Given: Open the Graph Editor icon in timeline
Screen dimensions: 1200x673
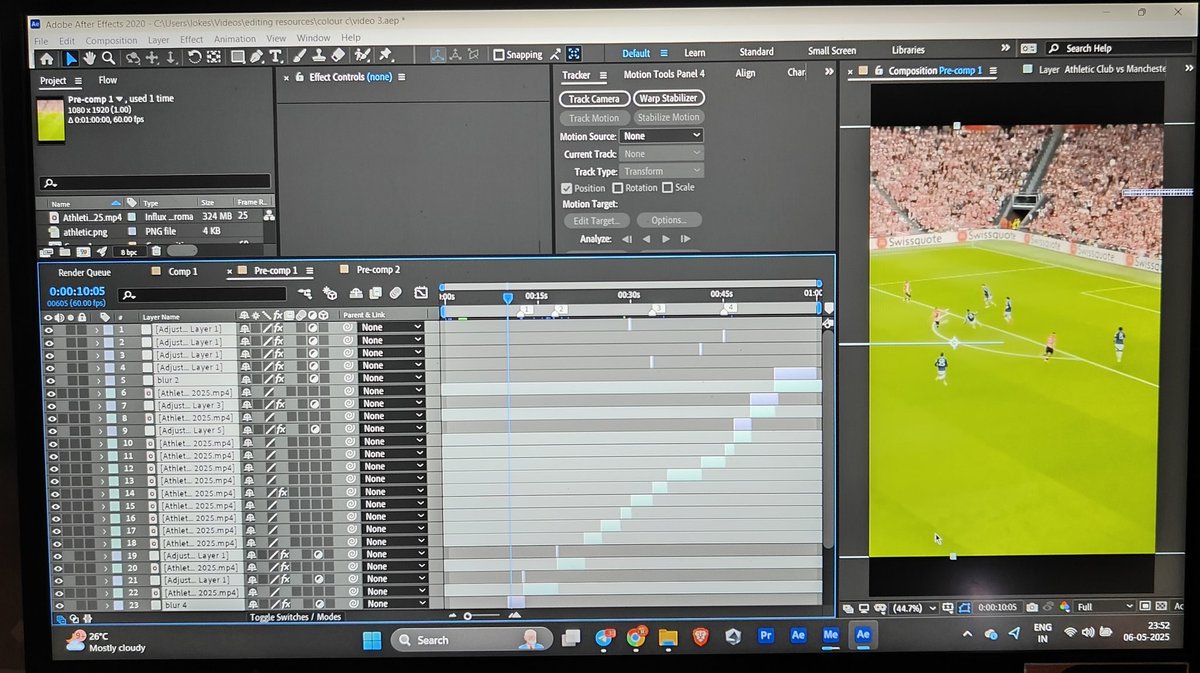Looking at the screenshot, I should (421, 293).
